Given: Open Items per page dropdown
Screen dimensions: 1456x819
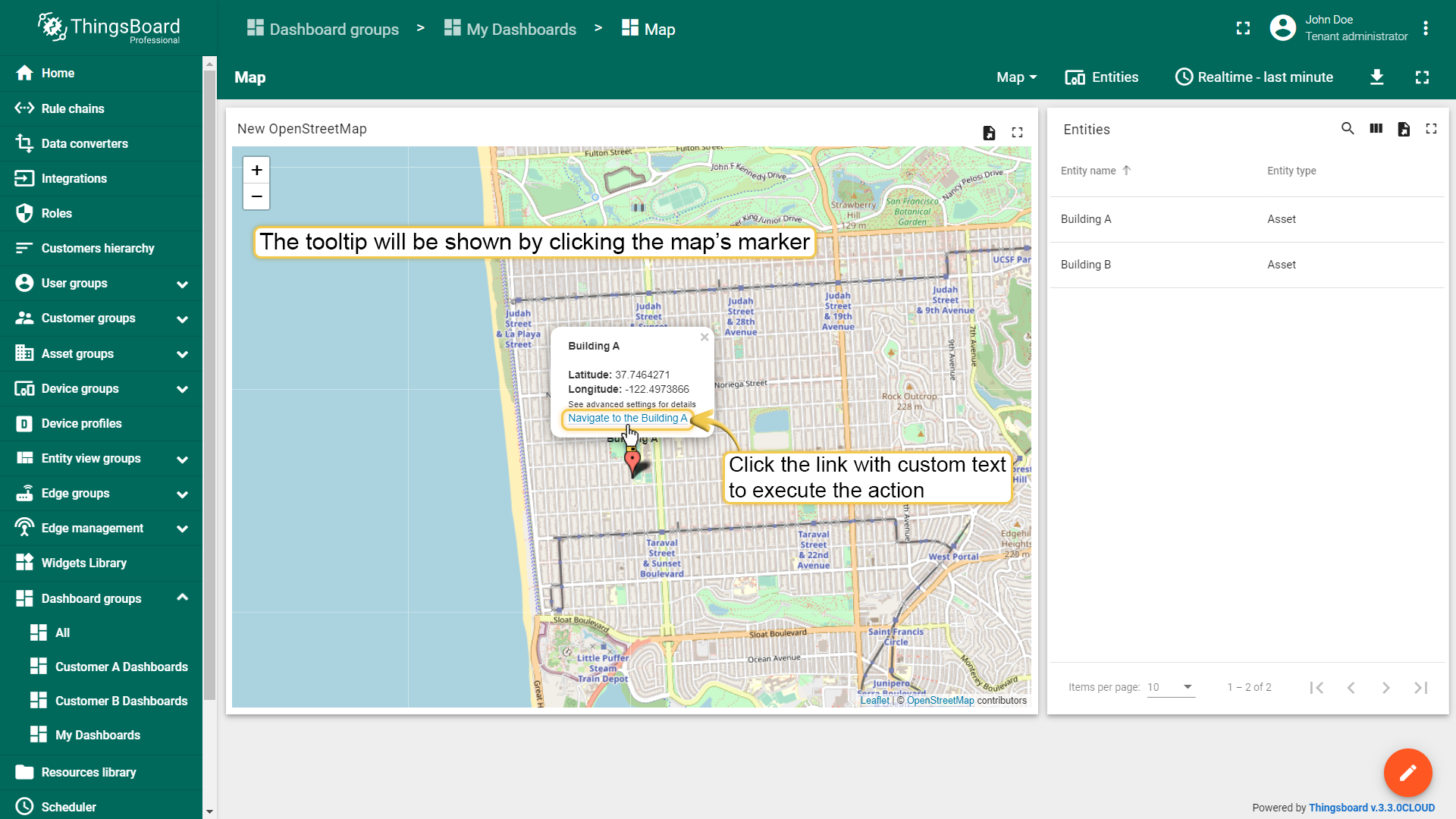Looking at the screenshot, I should click(x=1171, y=687).
